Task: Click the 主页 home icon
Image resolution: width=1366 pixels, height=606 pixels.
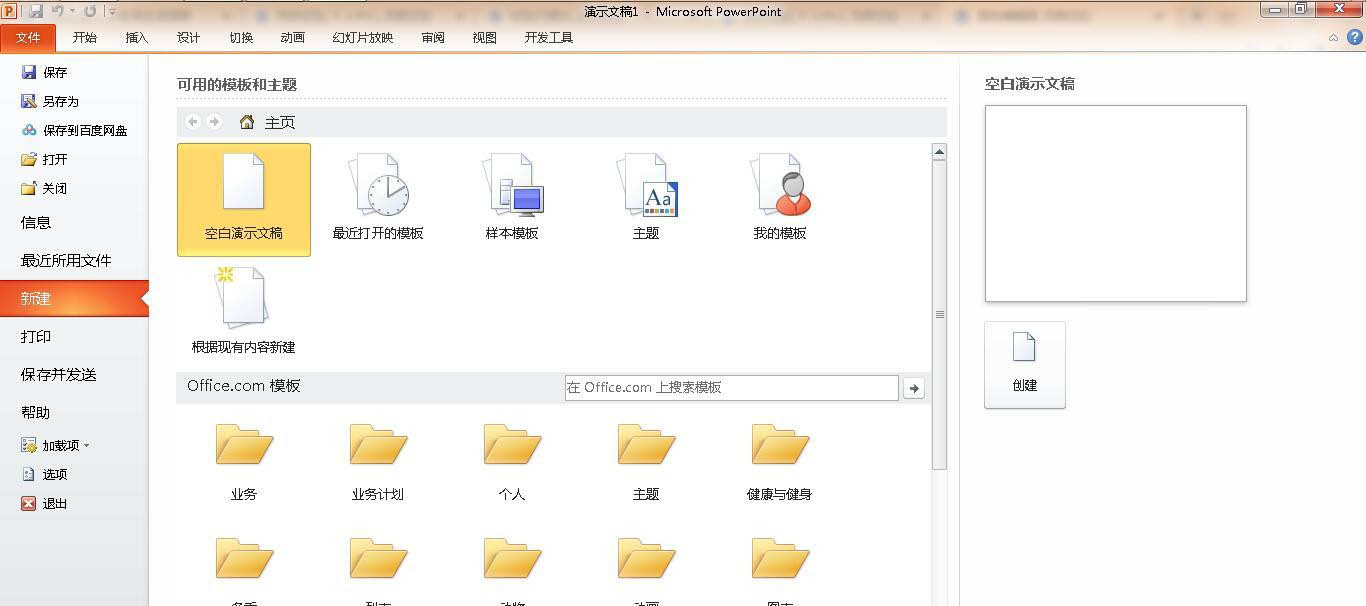Action: (247, 122)
